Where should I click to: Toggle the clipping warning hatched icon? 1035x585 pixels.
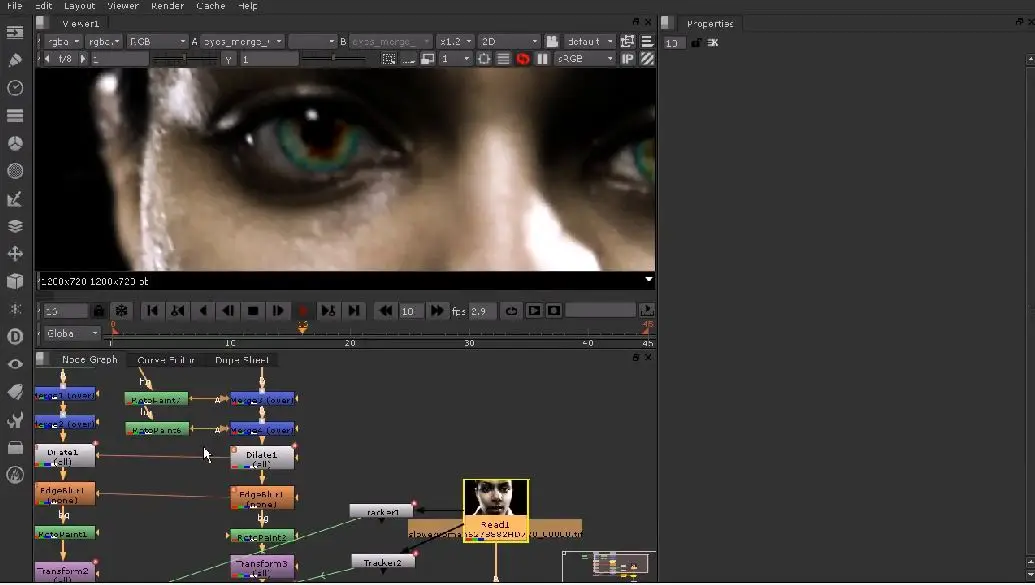647,59
